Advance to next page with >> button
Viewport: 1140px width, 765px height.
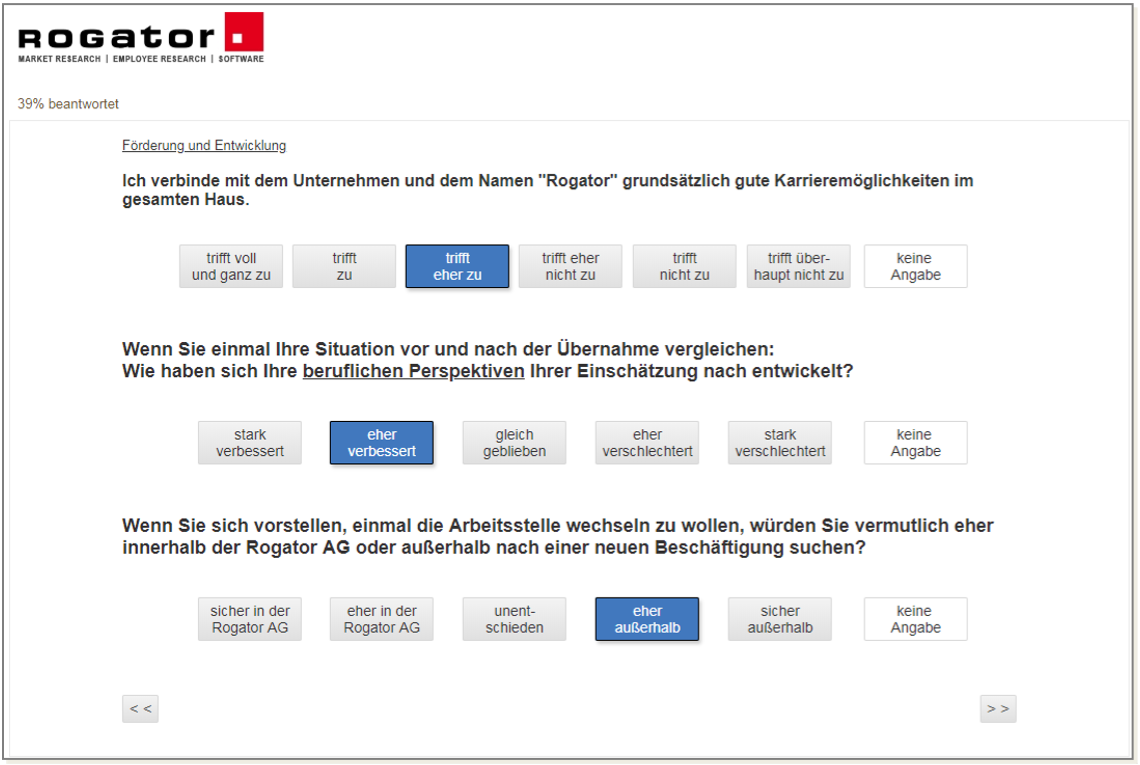click(997, 708)
